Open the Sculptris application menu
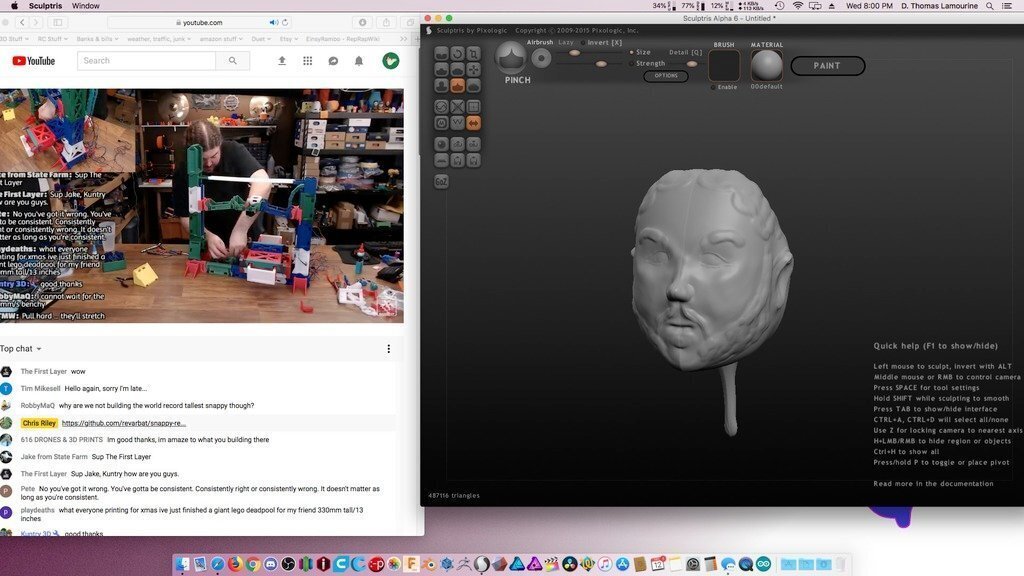 tap(45, 6)
